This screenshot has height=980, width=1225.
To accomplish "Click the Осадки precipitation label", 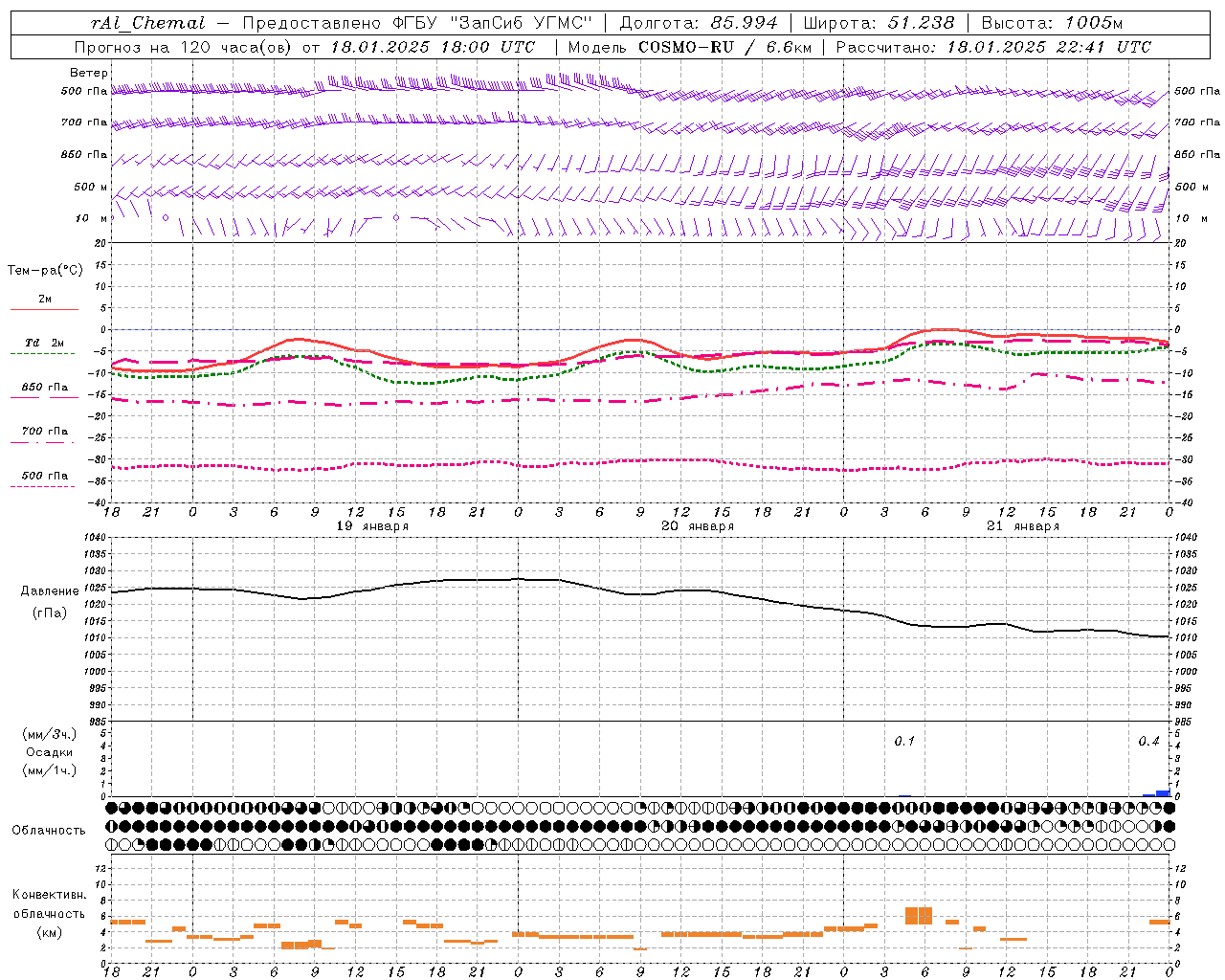I will (50, 752).
